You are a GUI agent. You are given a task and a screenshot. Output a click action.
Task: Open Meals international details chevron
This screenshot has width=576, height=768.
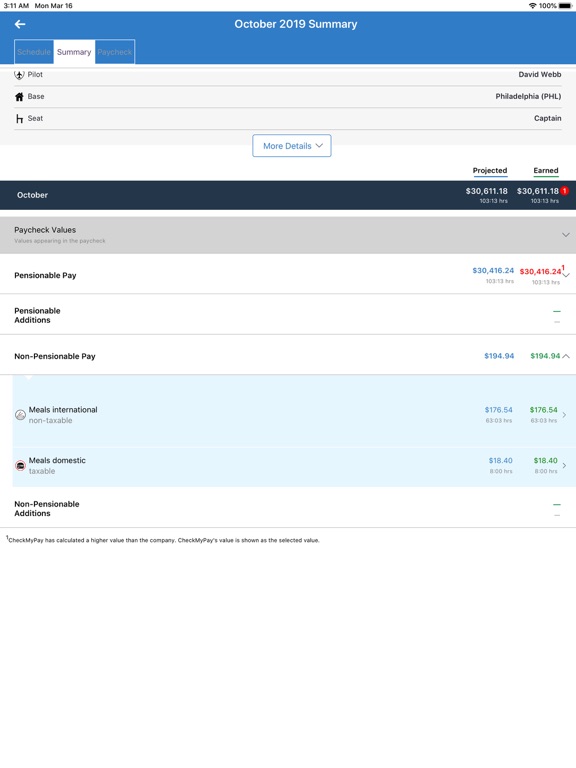click(x=564, y=415)
